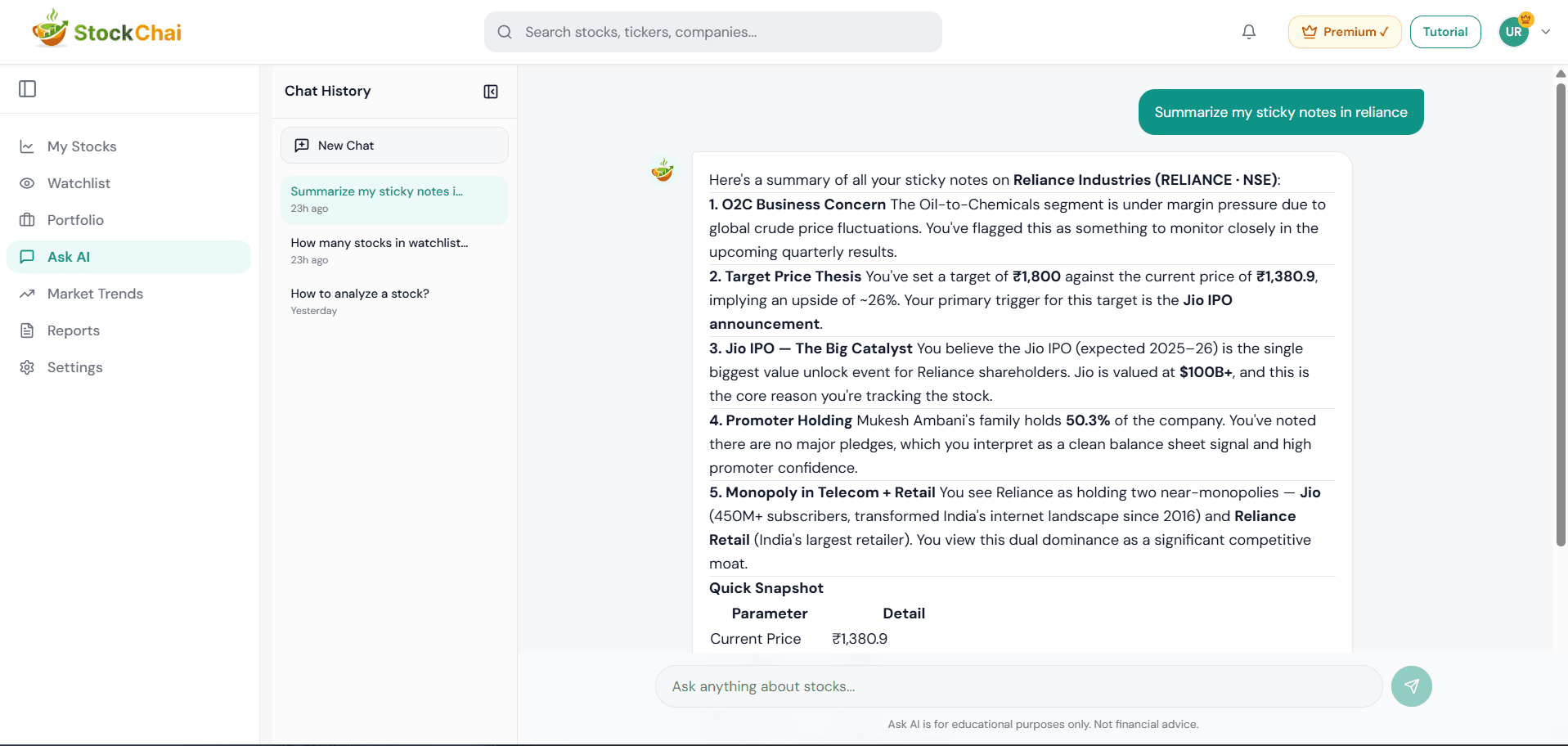Open the profile dropdown chevron
Image resolution: width=1568 pixels, height=746 pixels.
[x=1546, y=31]
